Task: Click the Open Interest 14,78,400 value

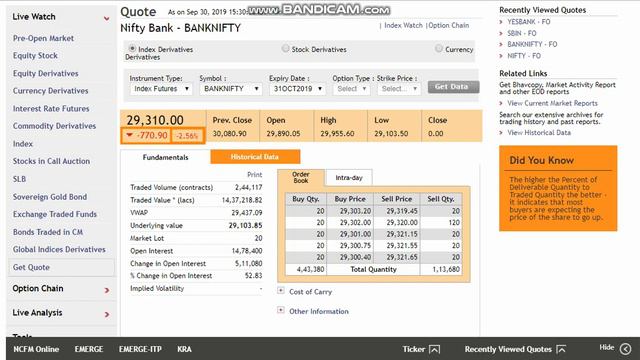Action: pos(247,251)
